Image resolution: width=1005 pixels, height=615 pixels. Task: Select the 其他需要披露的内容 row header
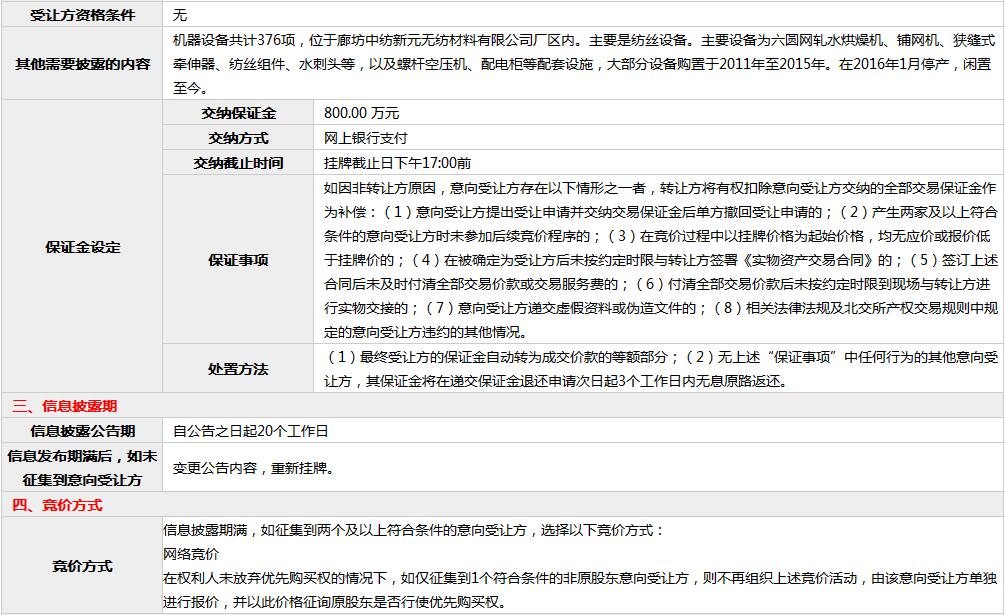click(x=82, y=64)
